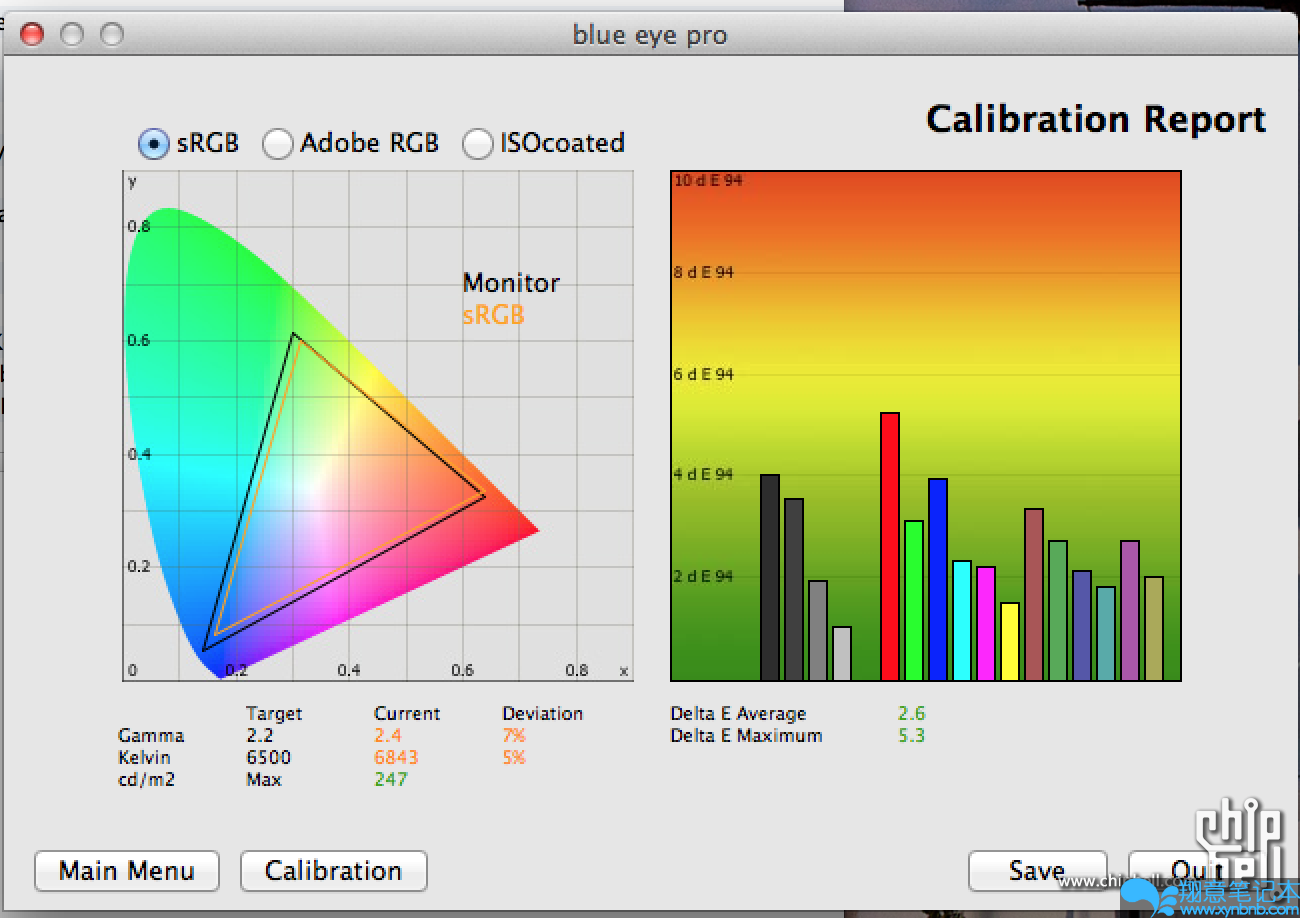Click the Gamma deviation 7%
Viewport: 1300px width, 918px height.
coord(514,736)
